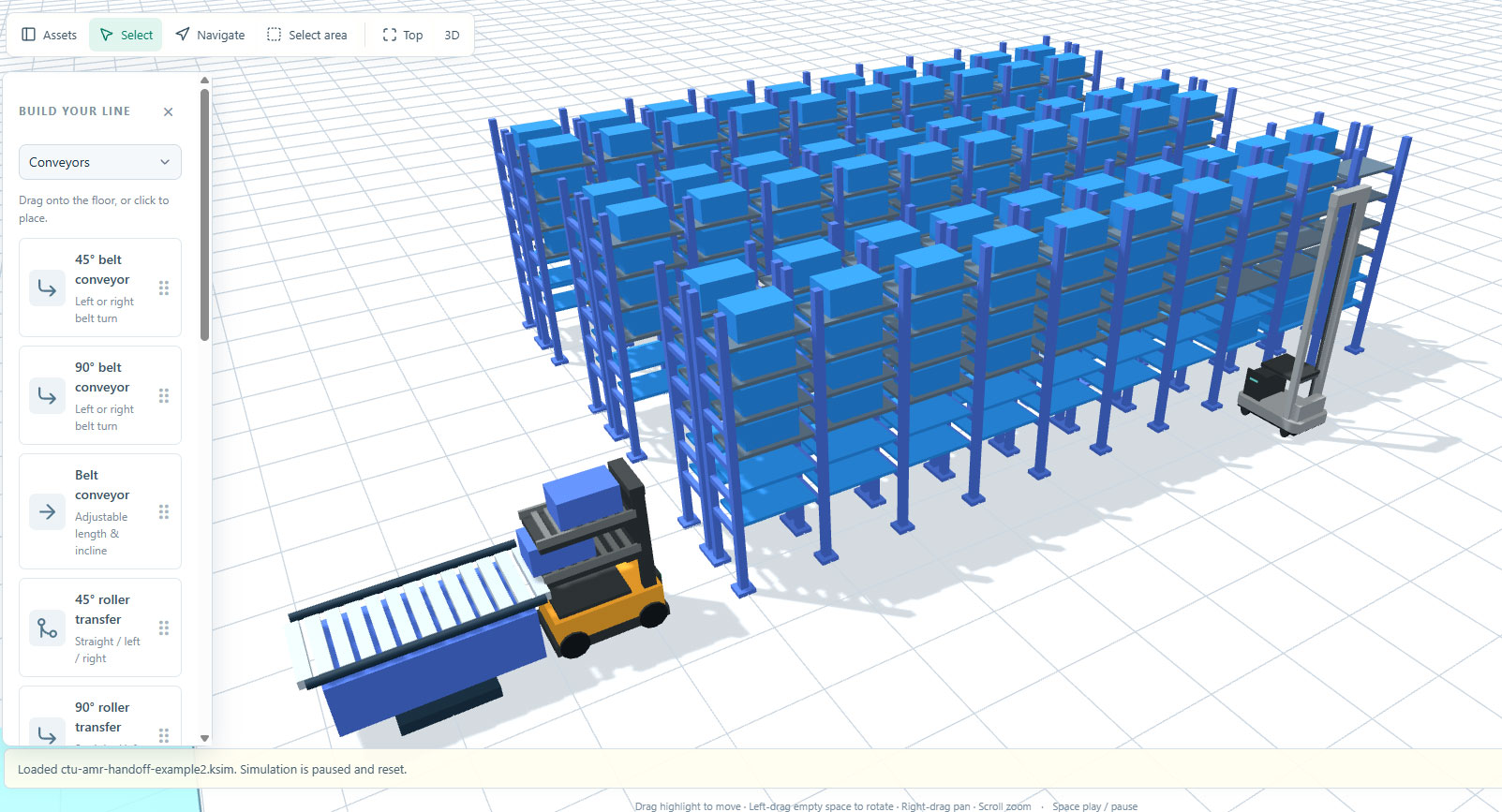Click the 'Space play / pause' hint
Image resolution: width=1502 pixels, height=812 pixels.
[1094, 806]
